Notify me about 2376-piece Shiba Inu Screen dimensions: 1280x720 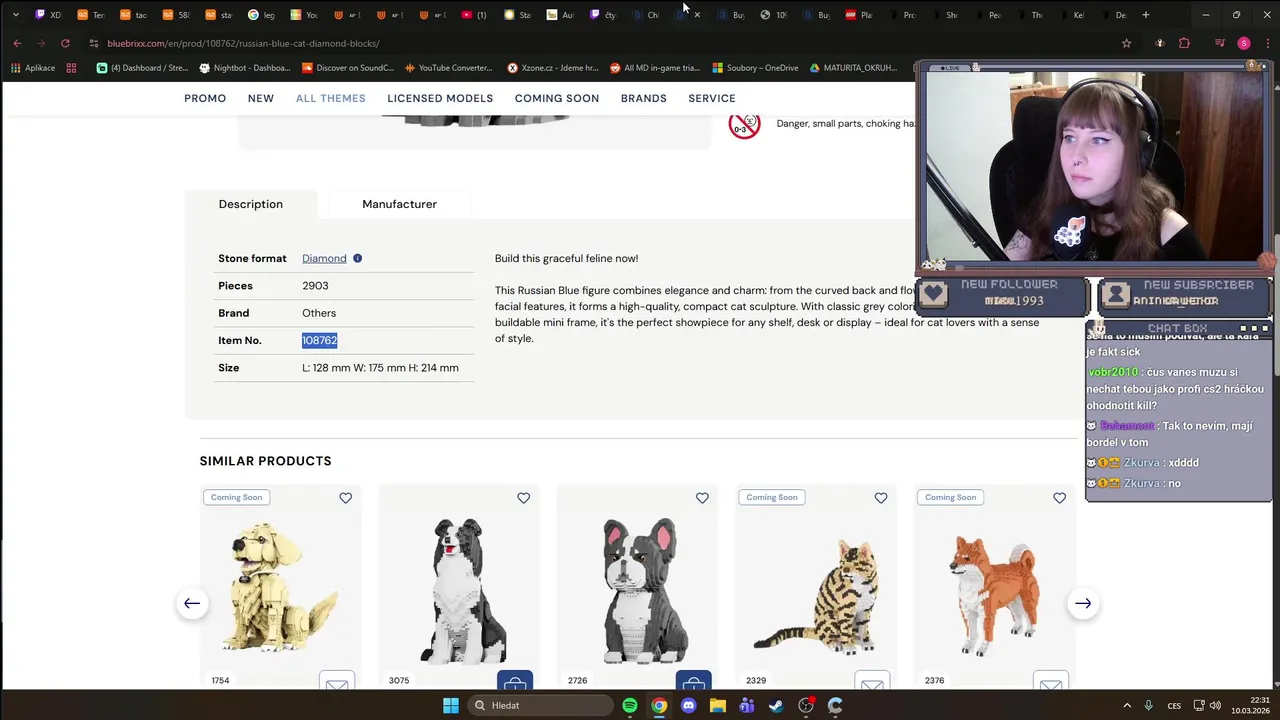1051,681
